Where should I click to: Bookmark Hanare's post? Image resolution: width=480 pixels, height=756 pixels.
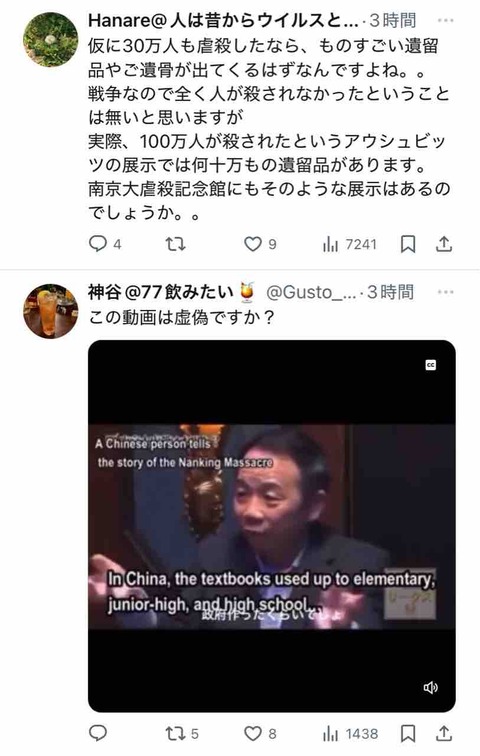pos(408,244)
